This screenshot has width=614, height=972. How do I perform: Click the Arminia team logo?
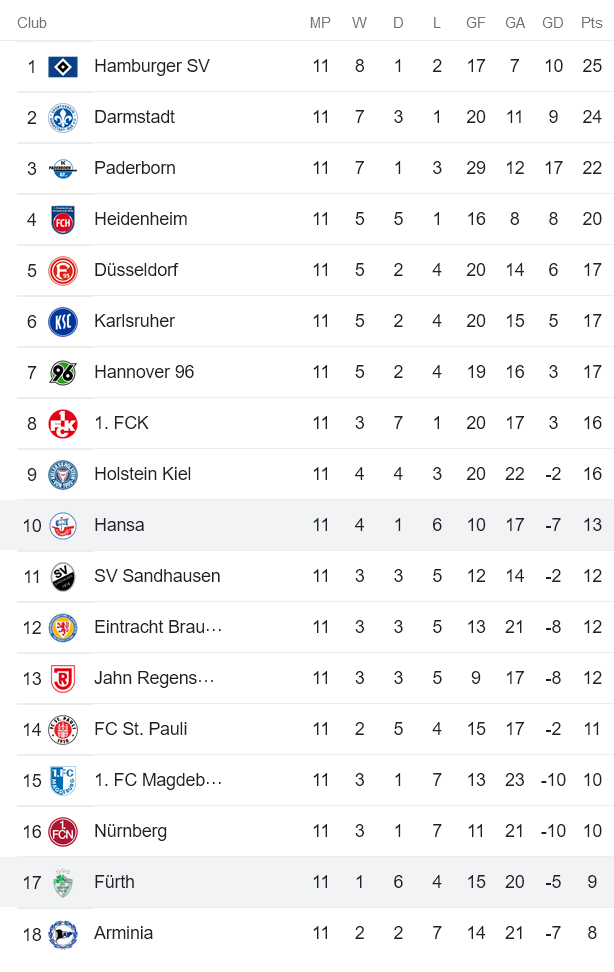coord(60,933)
